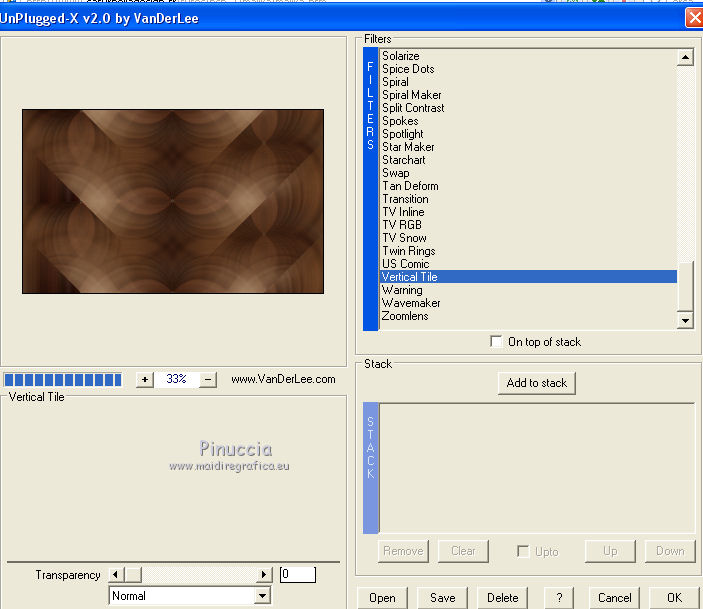Visit www.VanDerLee.com link
Image resolution: width=703 pixels, height=609 pixels.
[283, 379]
